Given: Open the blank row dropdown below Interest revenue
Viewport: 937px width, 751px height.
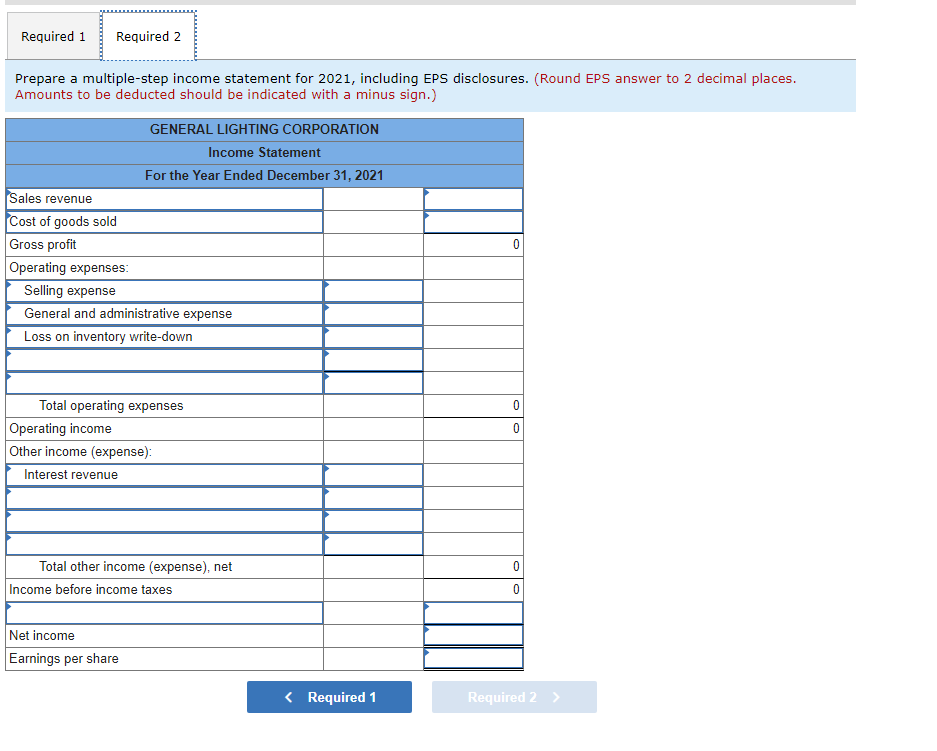Looking at the screenshot, I should [x=164, y=497].
